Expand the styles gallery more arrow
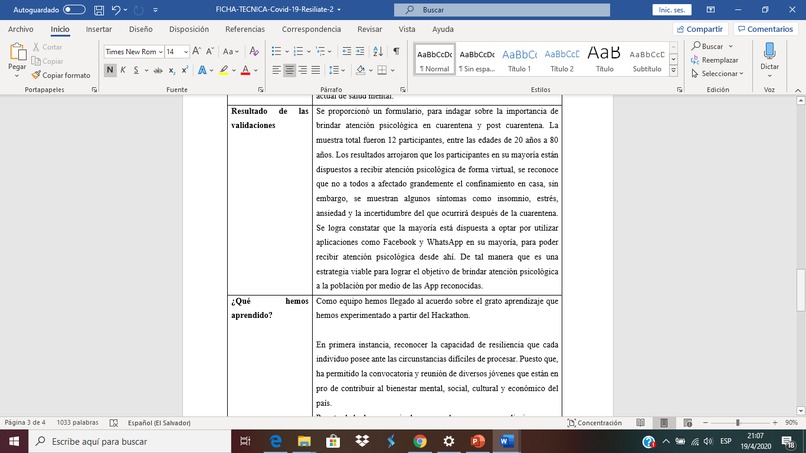The image size is (806, 453). [673, 70]
